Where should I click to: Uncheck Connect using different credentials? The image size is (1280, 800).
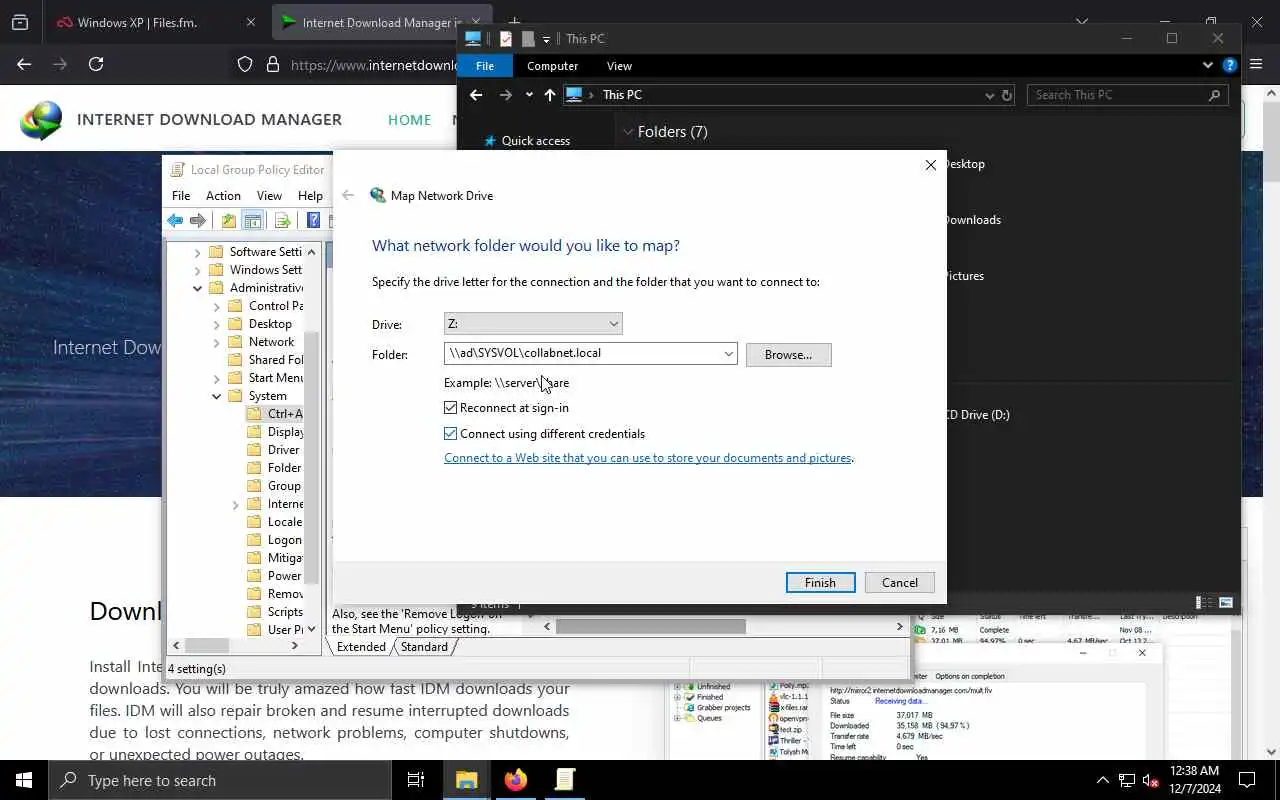click(x=451, y=434)
